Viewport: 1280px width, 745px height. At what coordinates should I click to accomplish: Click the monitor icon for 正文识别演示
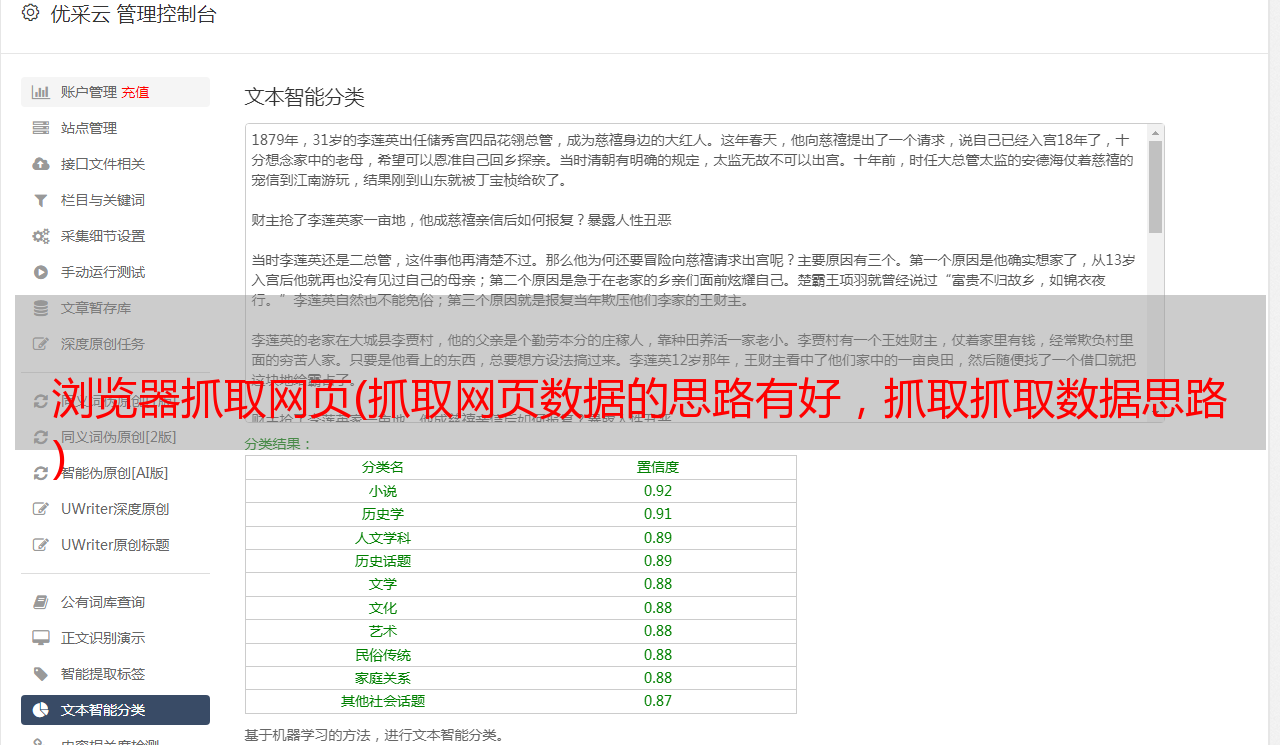click(x=41, y=638)
